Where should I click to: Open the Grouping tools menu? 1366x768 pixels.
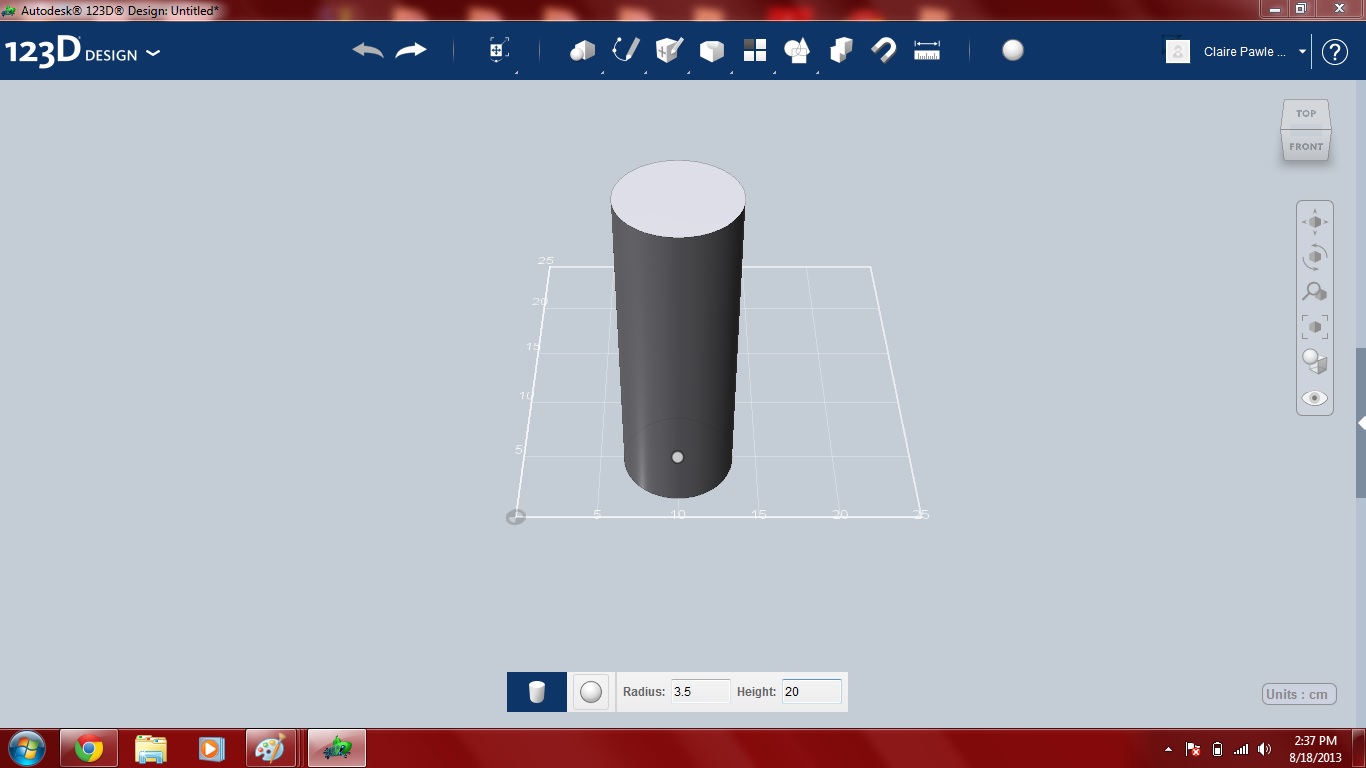click(798, 51)
